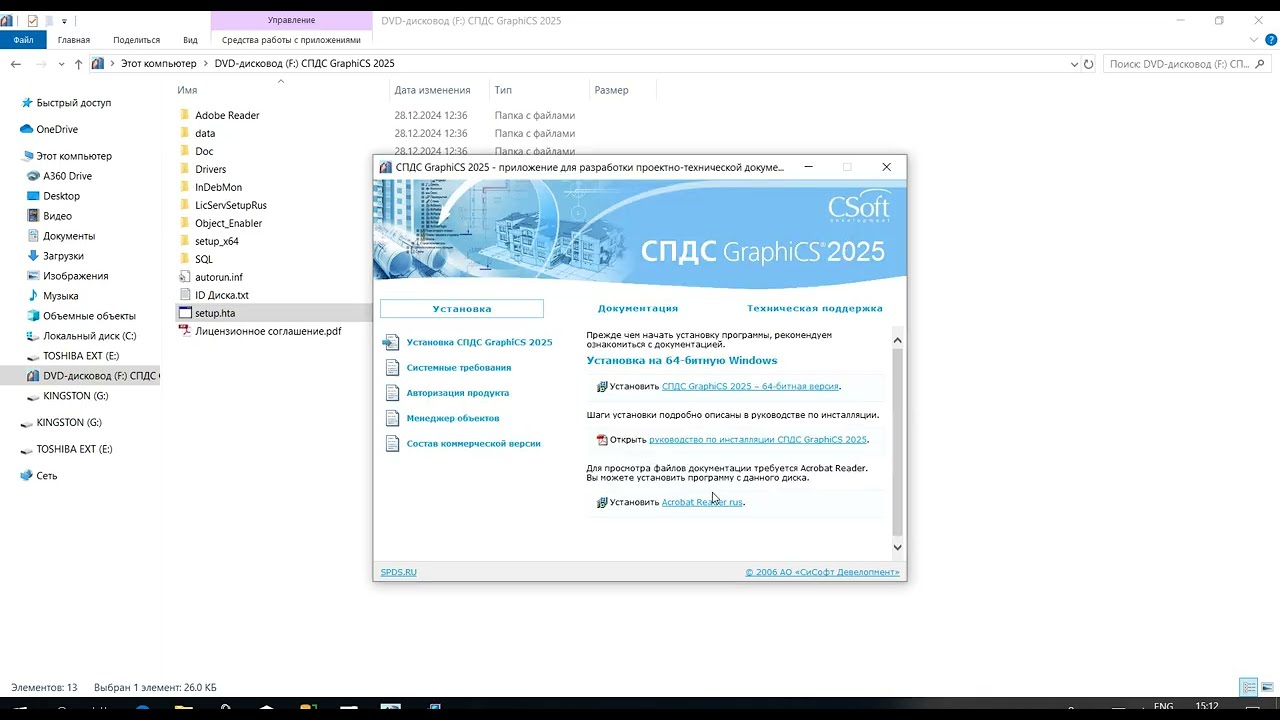The width and height of the screenshot is (1280, 720).
Task: Open the Вид ribbon tab
Action: click(190, 40)
